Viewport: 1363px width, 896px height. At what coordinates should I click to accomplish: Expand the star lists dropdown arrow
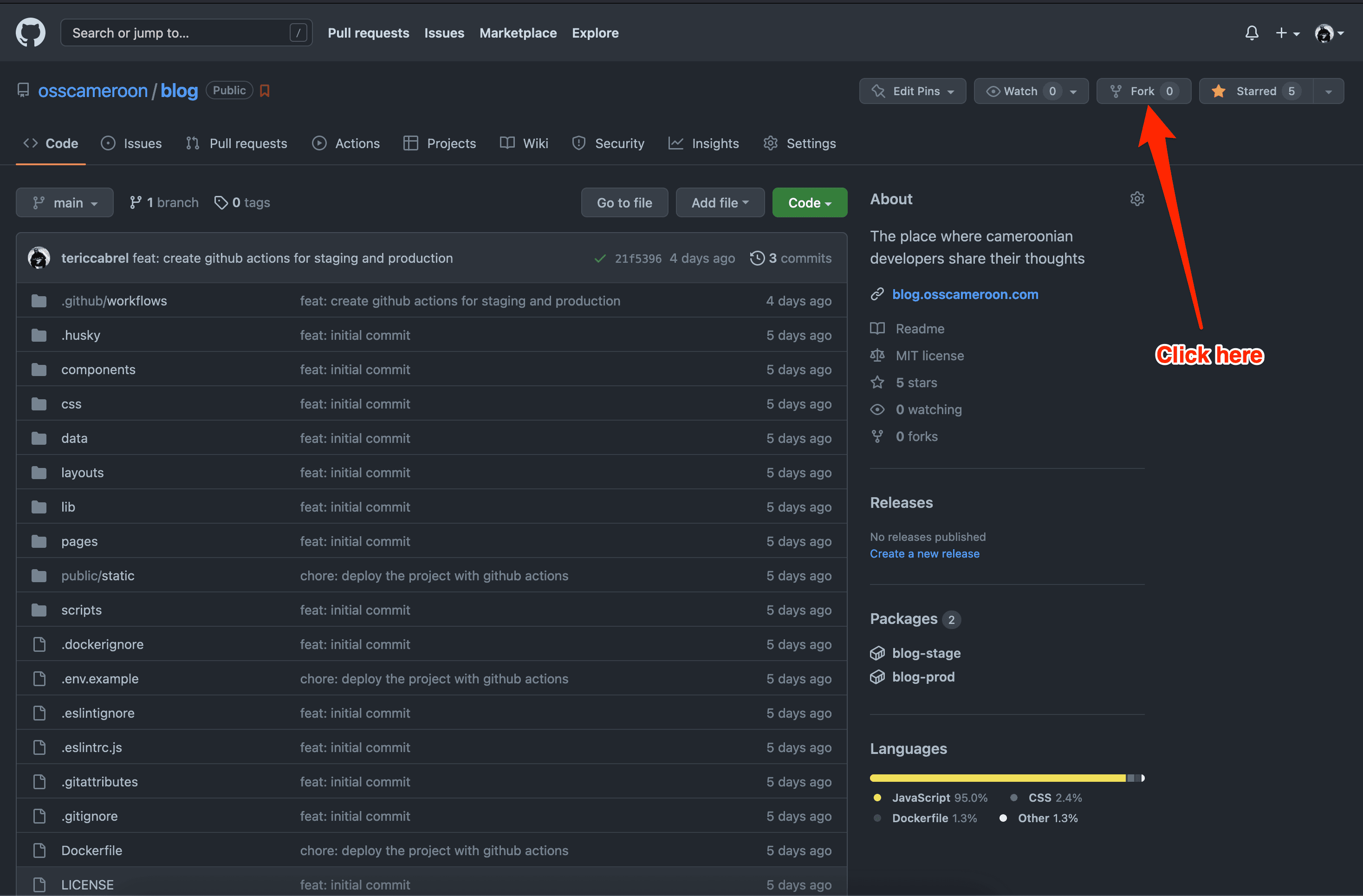point(1328,91)
